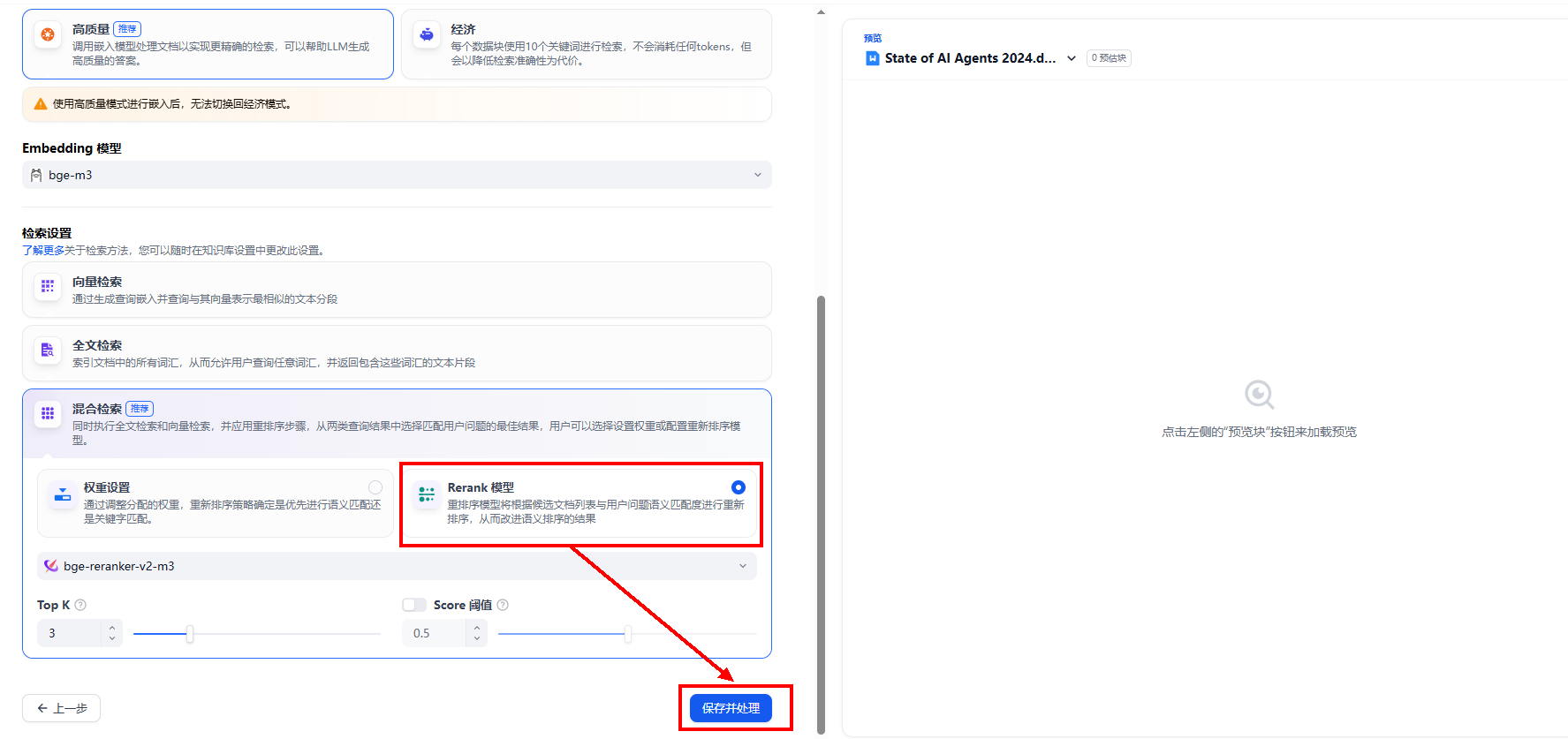
Task: Click the Score threshold 0.5 input field
Action: coord(434,633)
